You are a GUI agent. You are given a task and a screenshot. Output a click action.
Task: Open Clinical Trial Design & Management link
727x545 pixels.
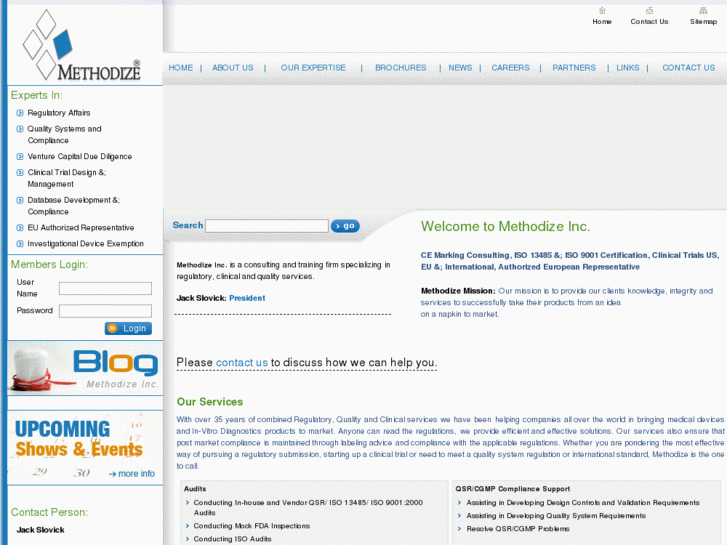coord(67,178)
